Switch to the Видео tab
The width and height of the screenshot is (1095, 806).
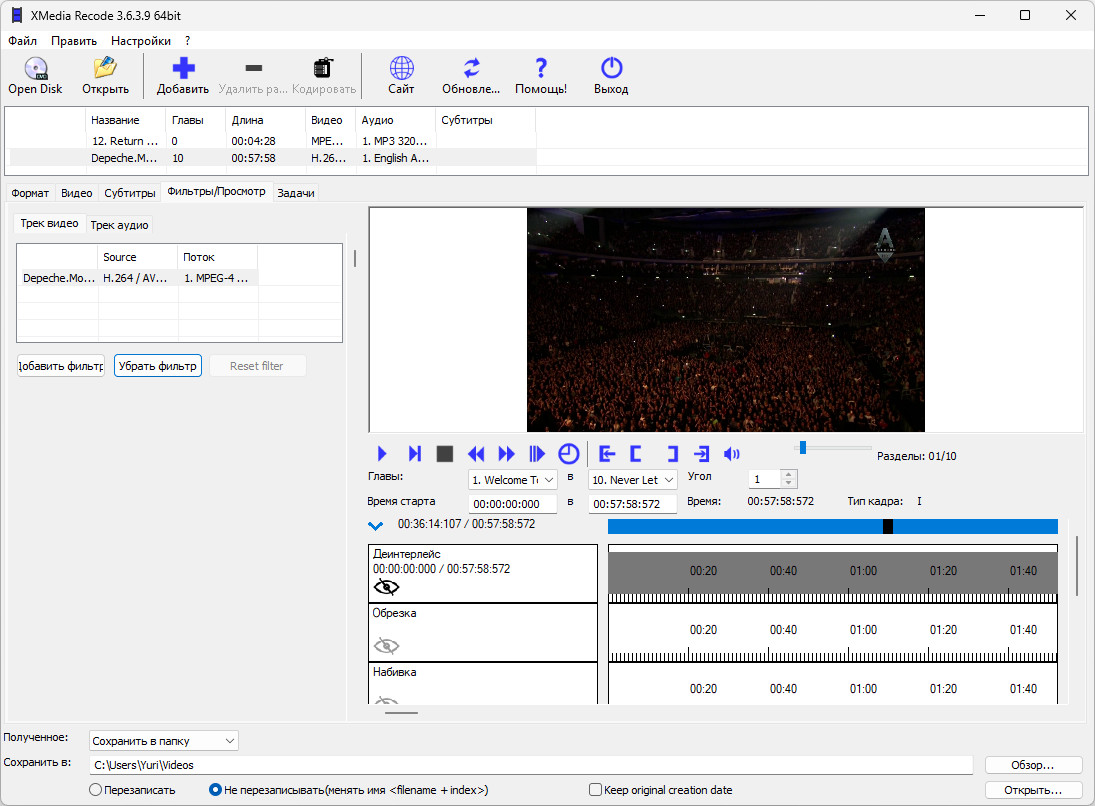coord(77,193)
